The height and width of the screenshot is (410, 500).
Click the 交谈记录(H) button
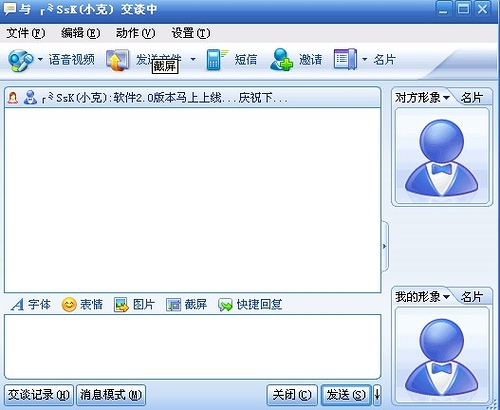coord(39,395)
